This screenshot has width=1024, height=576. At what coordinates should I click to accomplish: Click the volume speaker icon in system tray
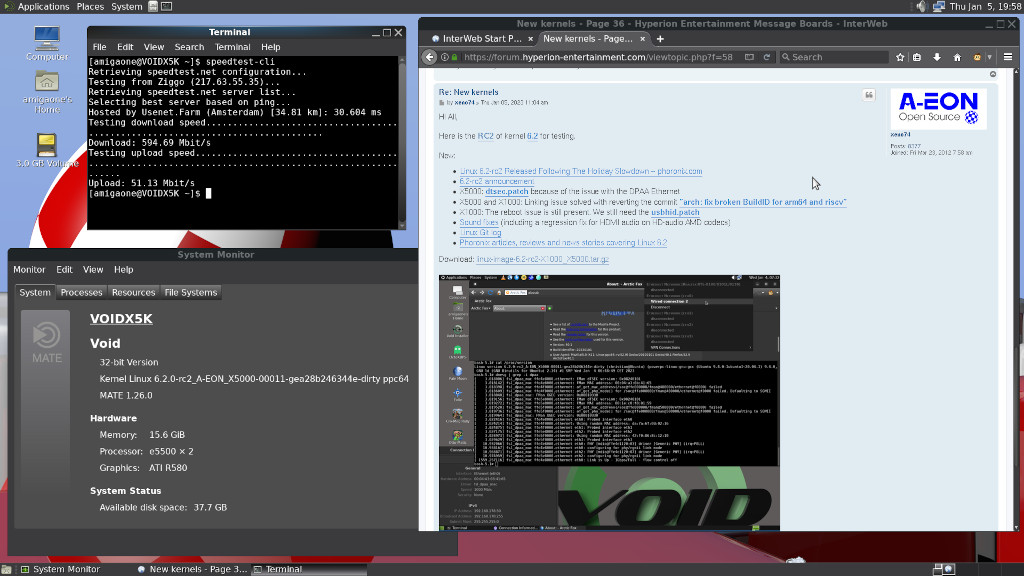click(921, 7)
